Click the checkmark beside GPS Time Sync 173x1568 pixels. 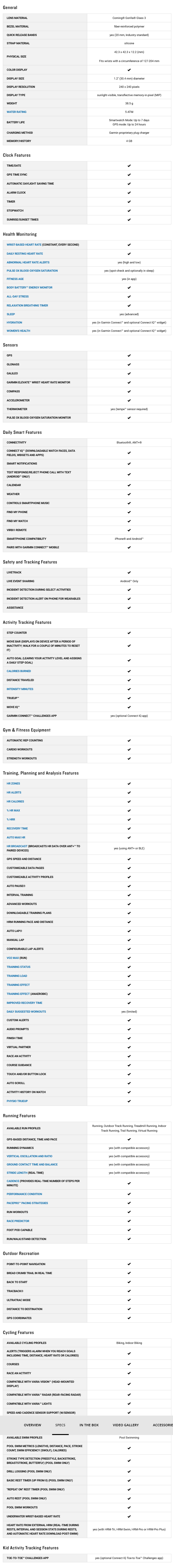pyautogui.click(x=128, y=175)
